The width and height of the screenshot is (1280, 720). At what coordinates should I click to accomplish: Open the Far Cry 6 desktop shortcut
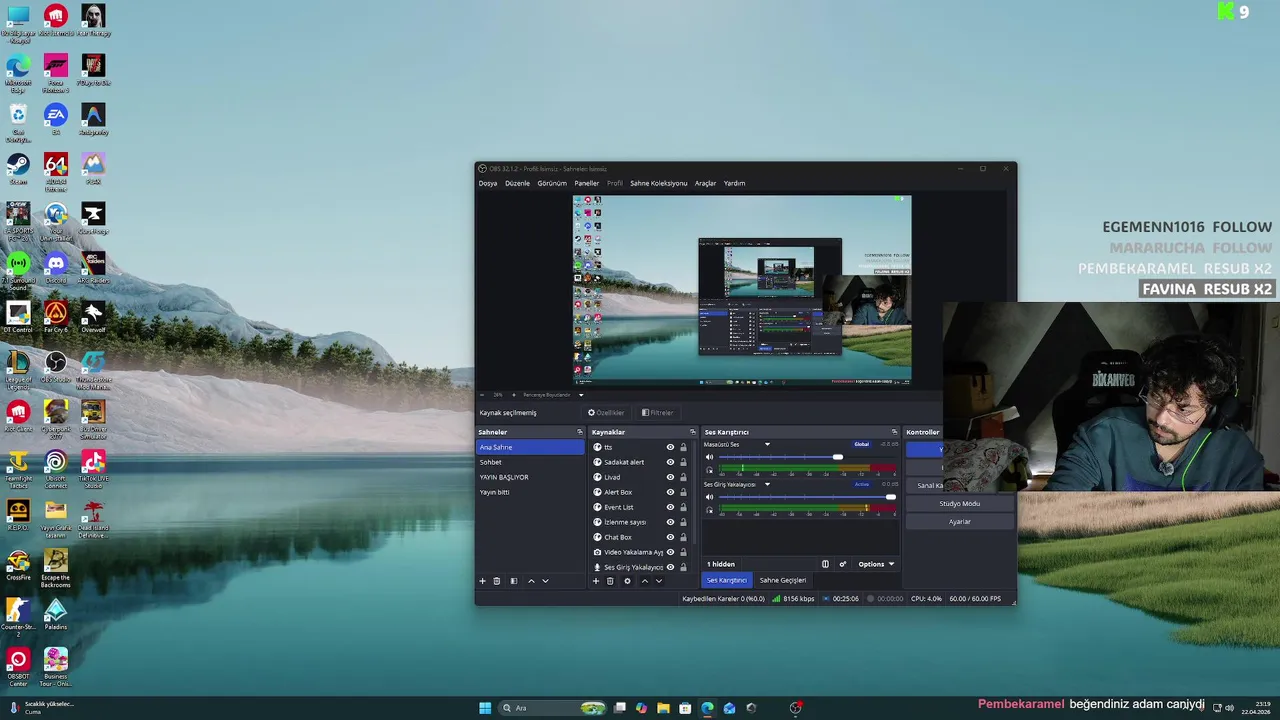(56, 318)
